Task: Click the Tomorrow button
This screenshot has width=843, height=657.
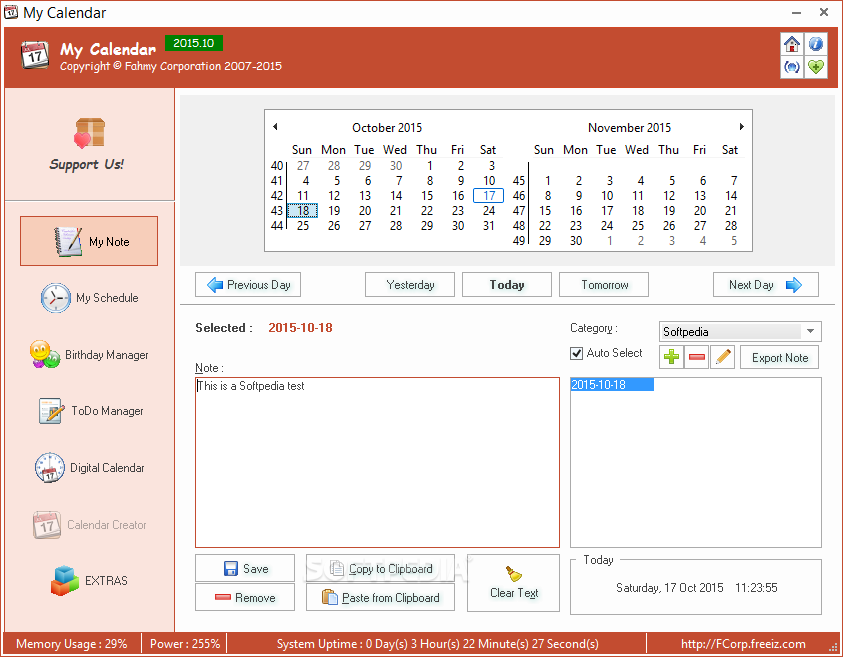Action: pyautogui.click(x=604, y=284)
